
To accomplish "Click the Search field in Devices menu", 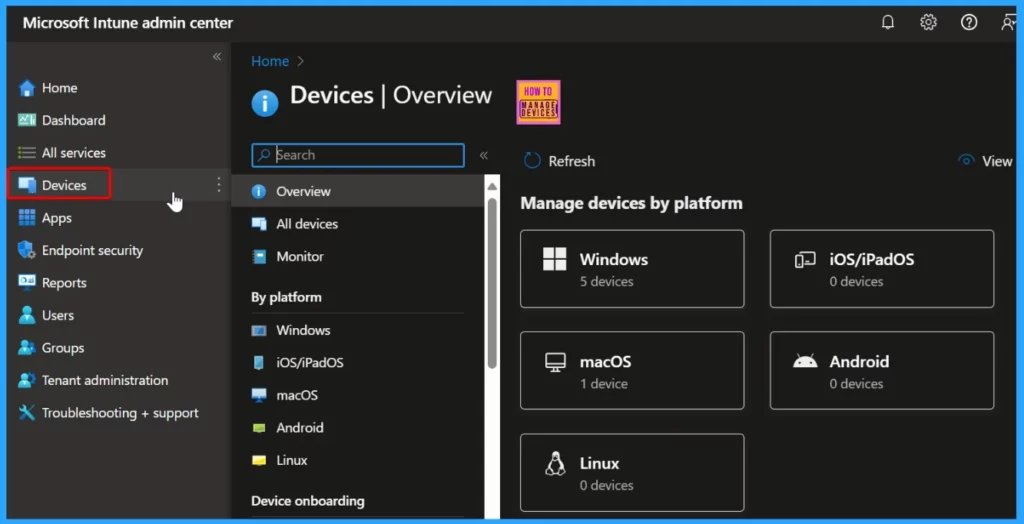I will [358, 156].
